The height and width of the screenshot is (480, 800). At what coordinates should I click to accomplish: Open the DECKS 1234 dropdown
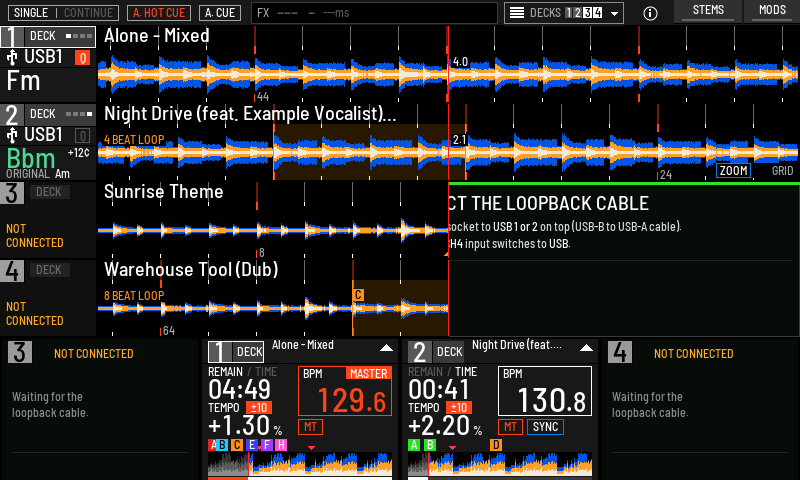click(x=564, y=13)
